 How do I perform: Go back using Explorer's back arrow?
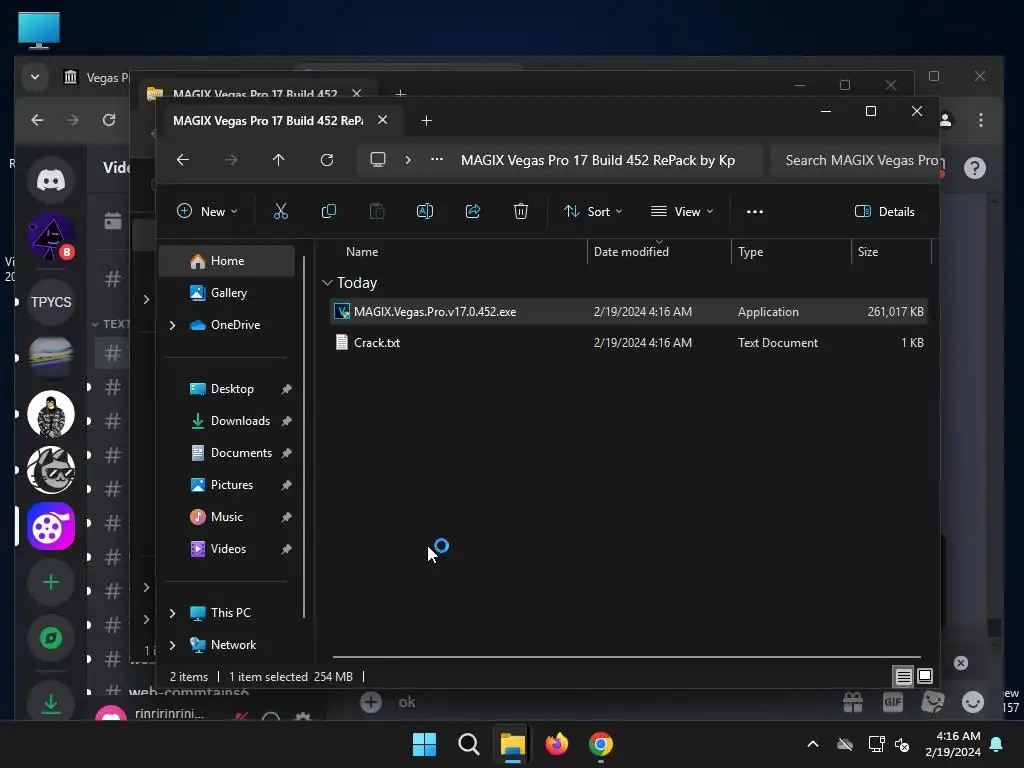pyautogui.click(x=183, y=160)
